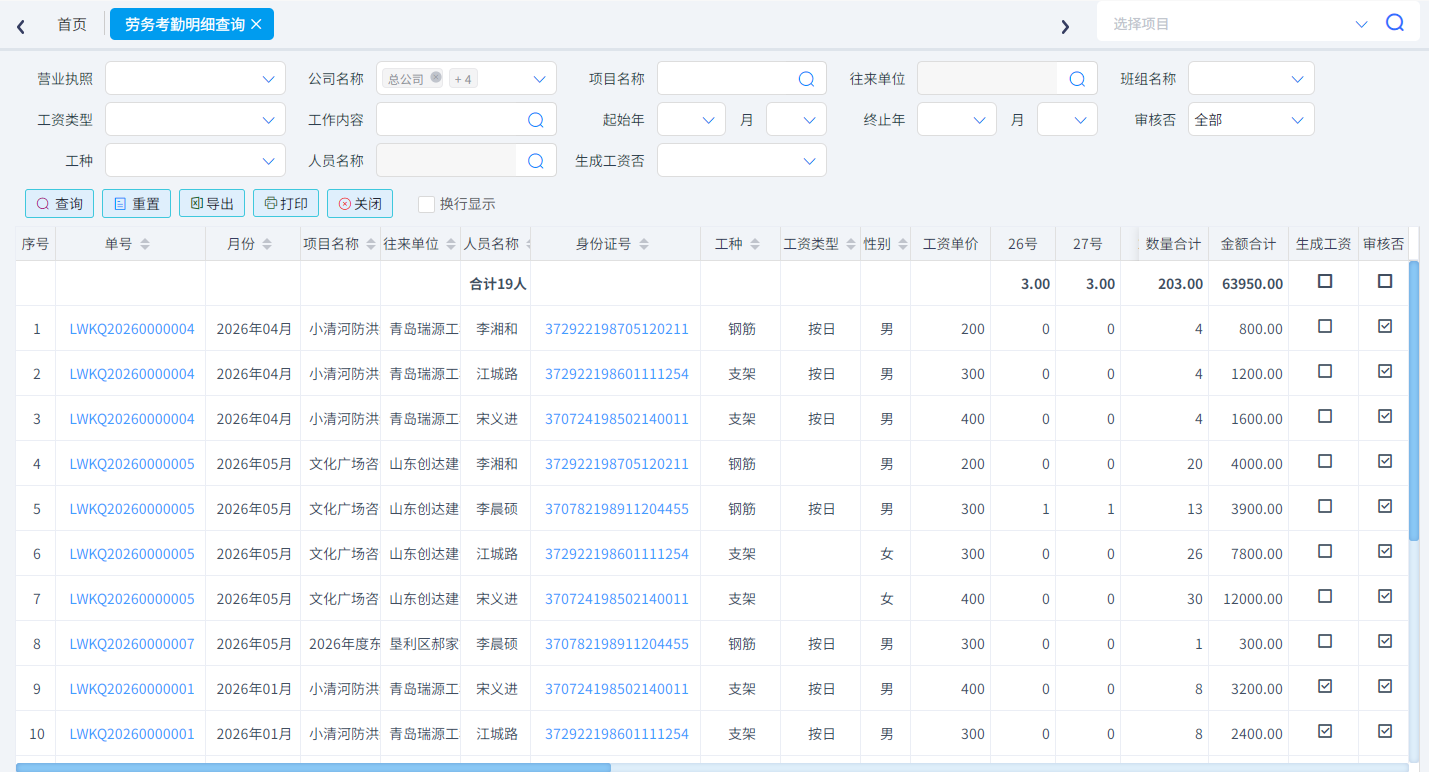Open the 起始年 year dropdown
The width and height of the screenshot is (1429, 772).
[691, 120]
